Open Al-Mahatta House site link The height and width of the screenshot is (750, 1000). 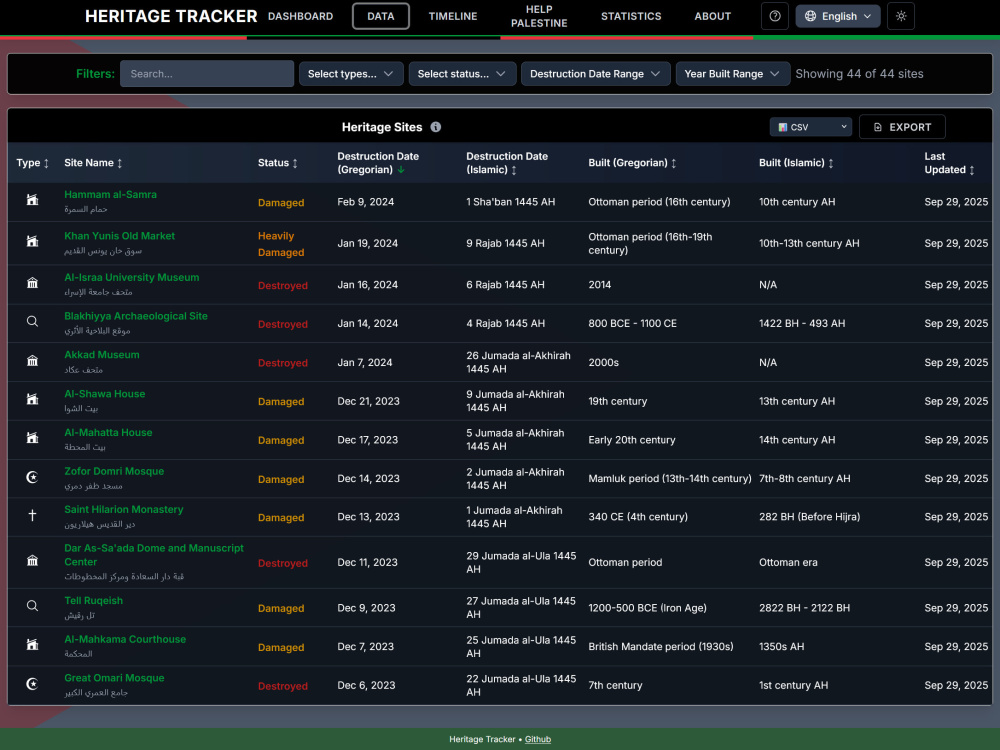[x=108, y=432]
